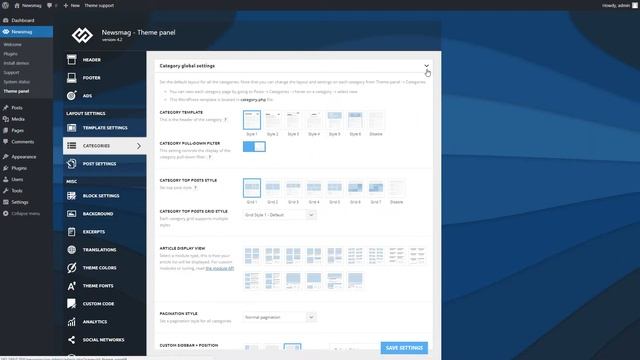Select top posts style Grid 4

314,188
